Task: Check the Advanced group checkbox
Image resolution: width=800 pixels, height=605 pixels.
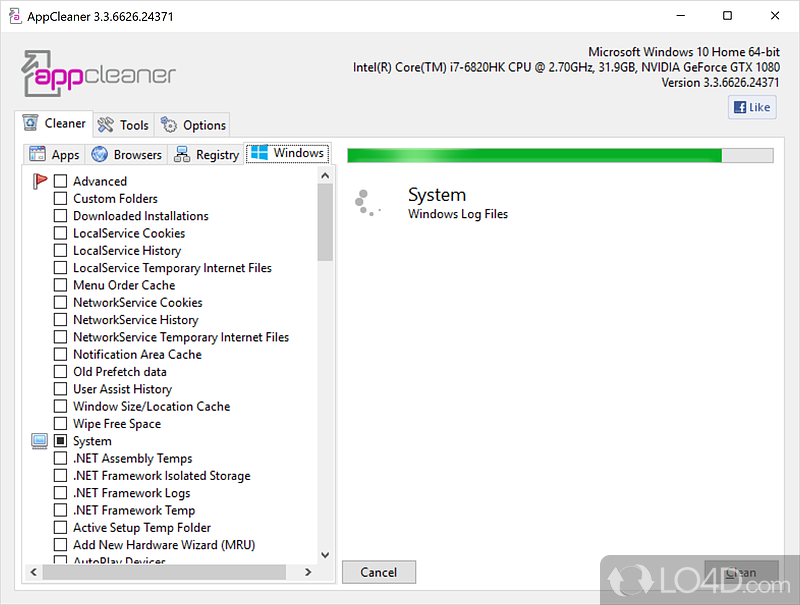Action: pyautogui.click(x=60, y=181)
